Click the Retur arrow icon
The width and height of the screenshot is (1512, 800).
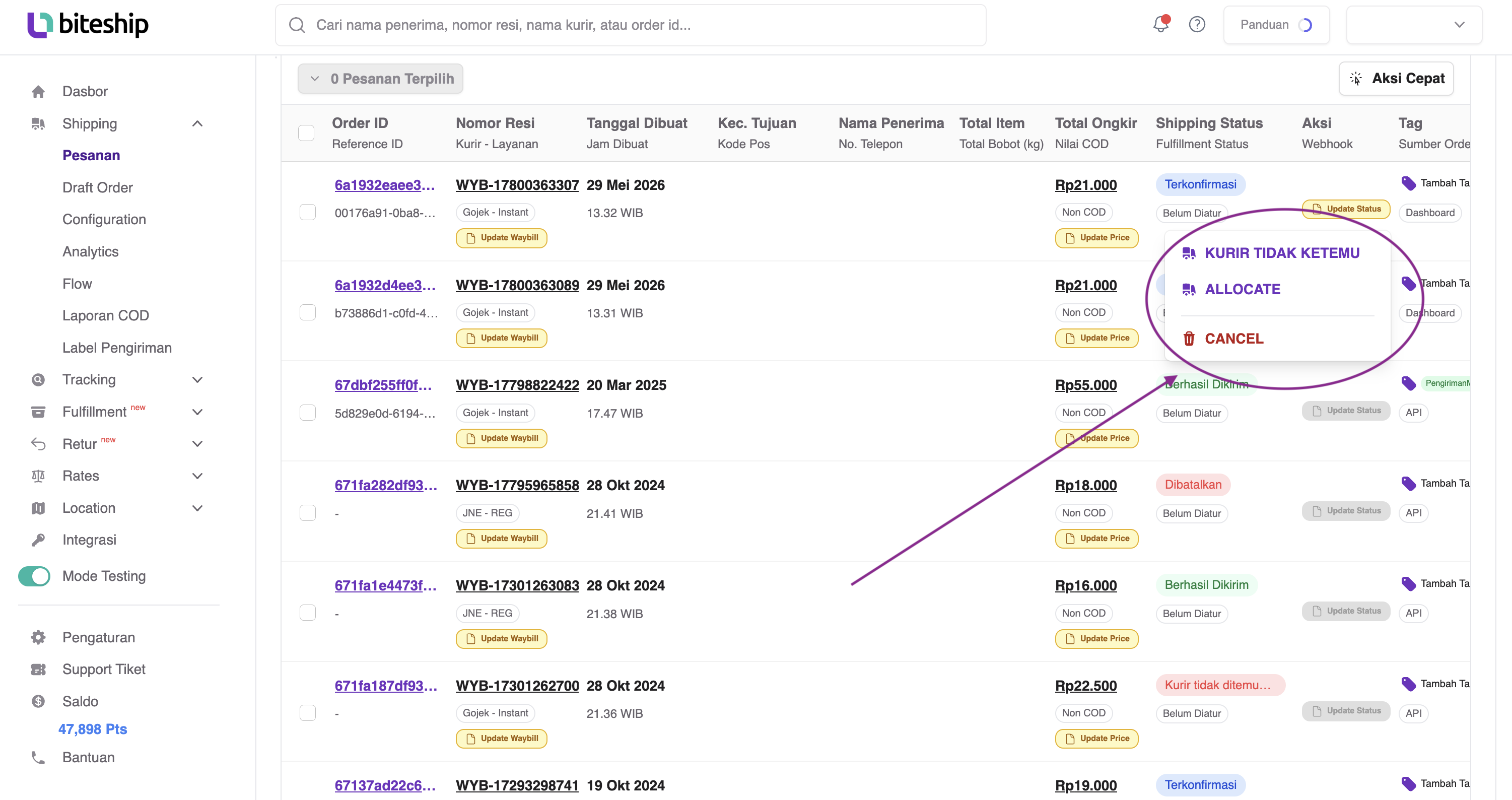(38, 444)
